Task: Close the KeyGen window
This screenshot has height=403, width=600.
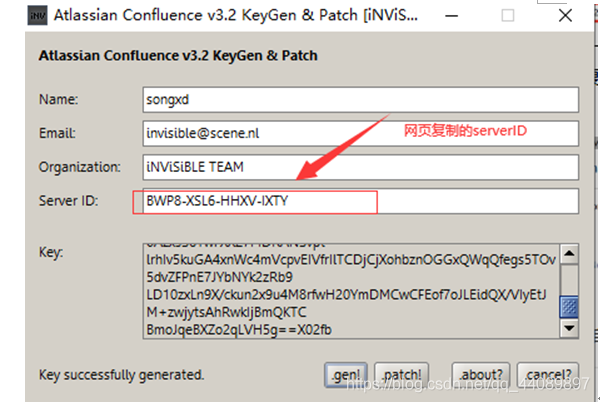Action: [x=565, y=16]
